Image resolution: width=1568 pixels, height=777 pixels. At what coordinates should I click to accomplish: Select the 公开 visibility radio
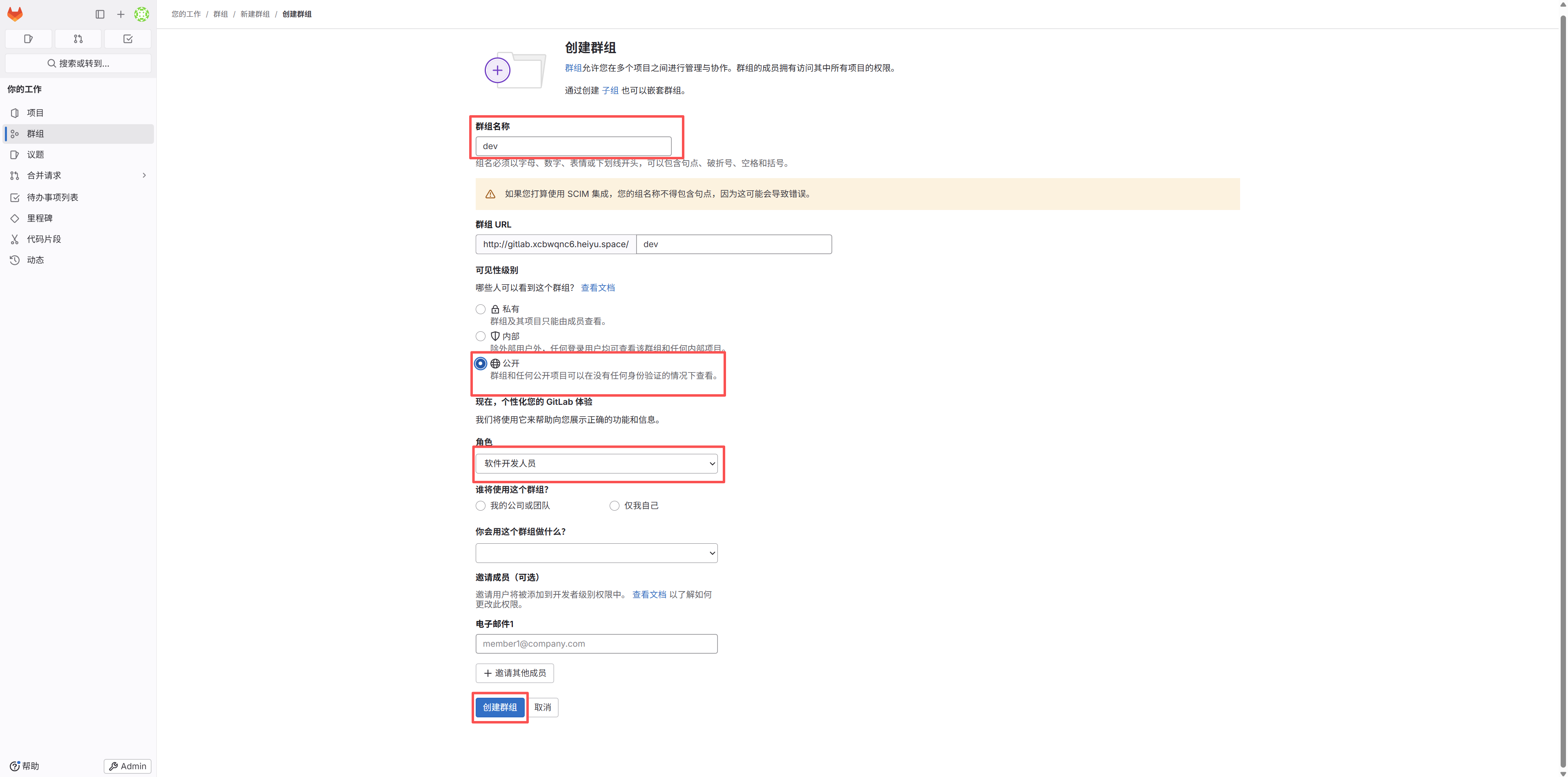[481, 364]
